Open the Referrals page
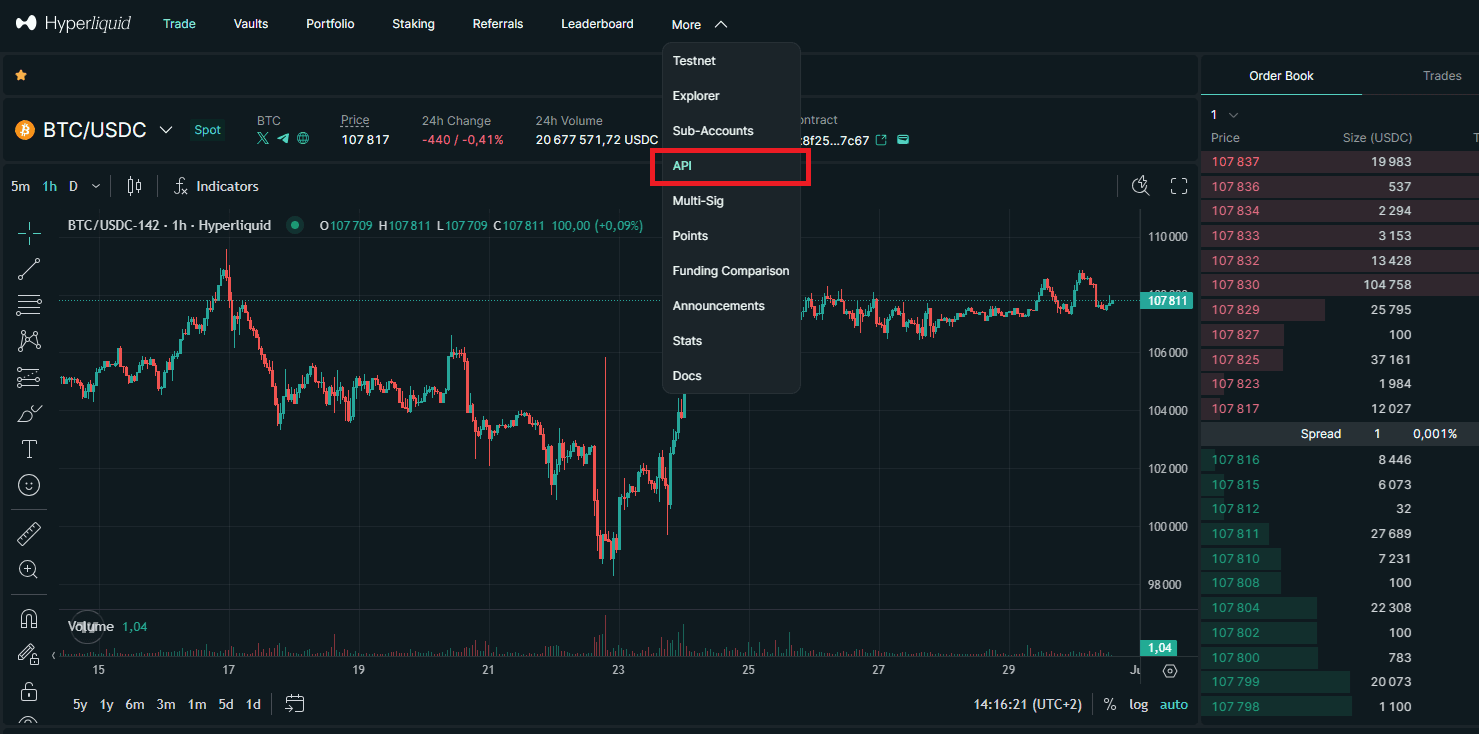Image resolution: width=1479 pixels, height=734 pixels. 498,24
